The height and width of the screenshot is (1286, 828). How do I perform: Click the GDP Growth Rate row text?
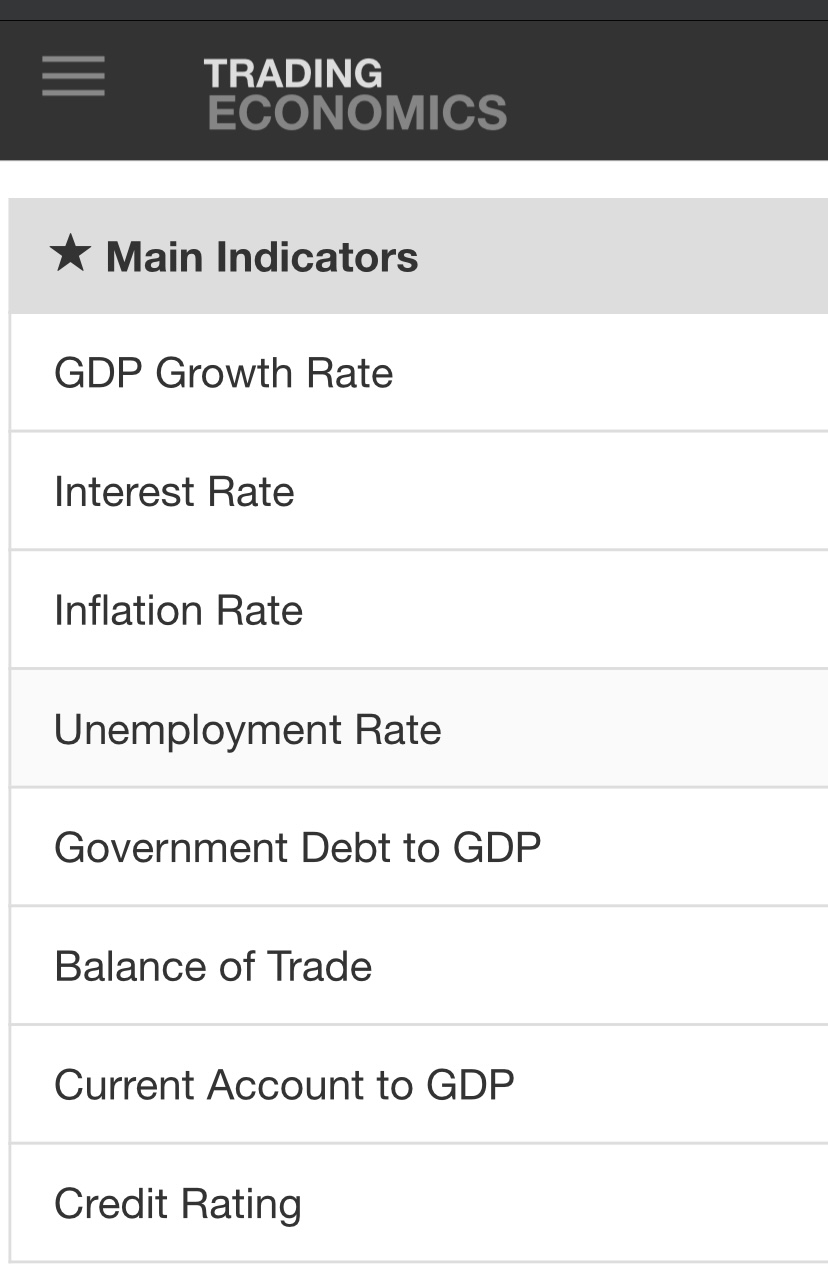coord(223,373)
